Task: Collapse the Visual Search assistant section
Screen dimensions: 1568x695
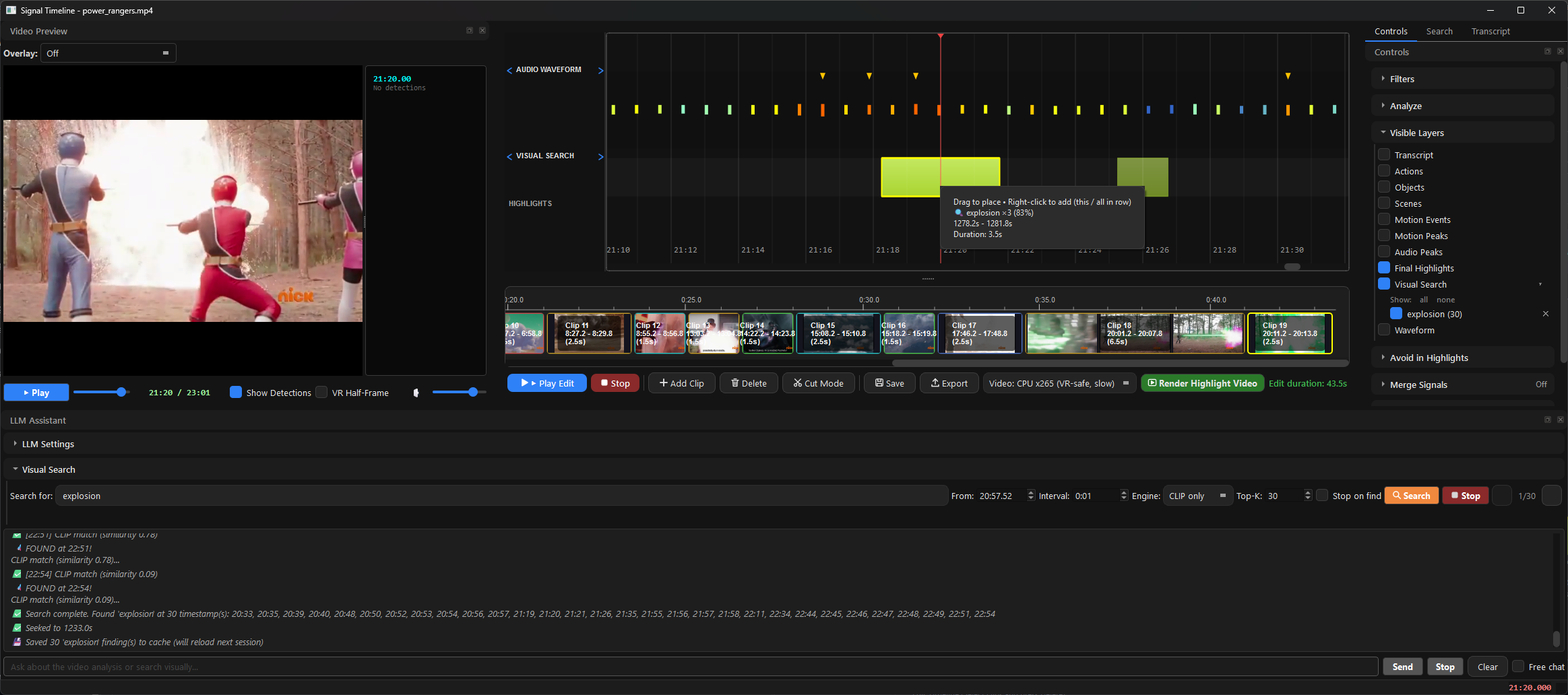Action: point(784,469)
